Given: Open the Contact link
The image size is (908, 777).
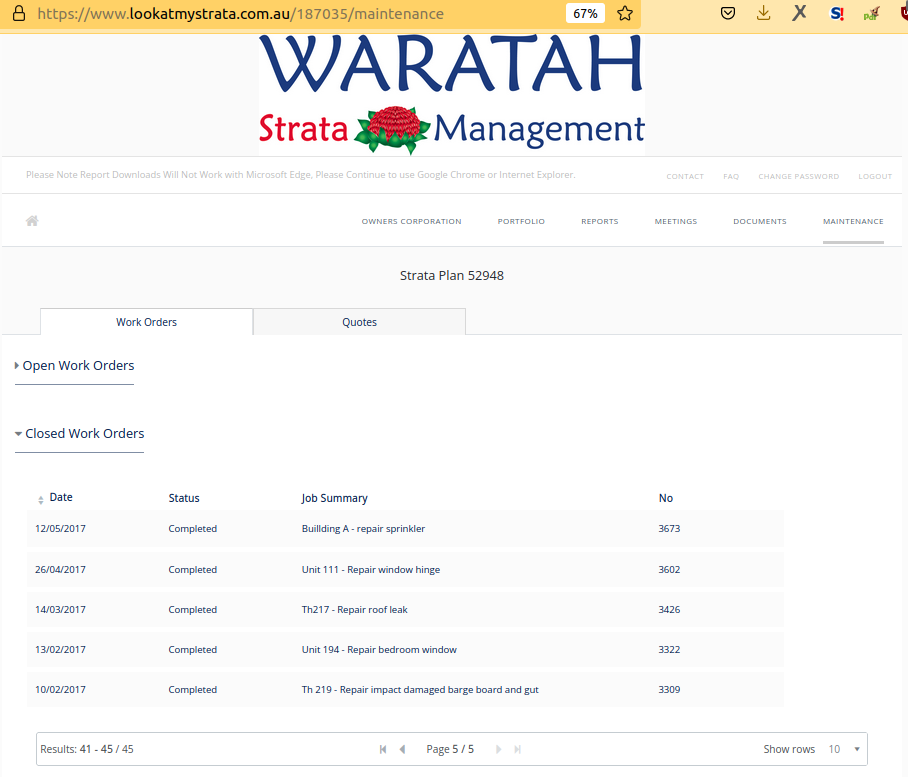Looking at the screenshot, I should tap(685, 176).
